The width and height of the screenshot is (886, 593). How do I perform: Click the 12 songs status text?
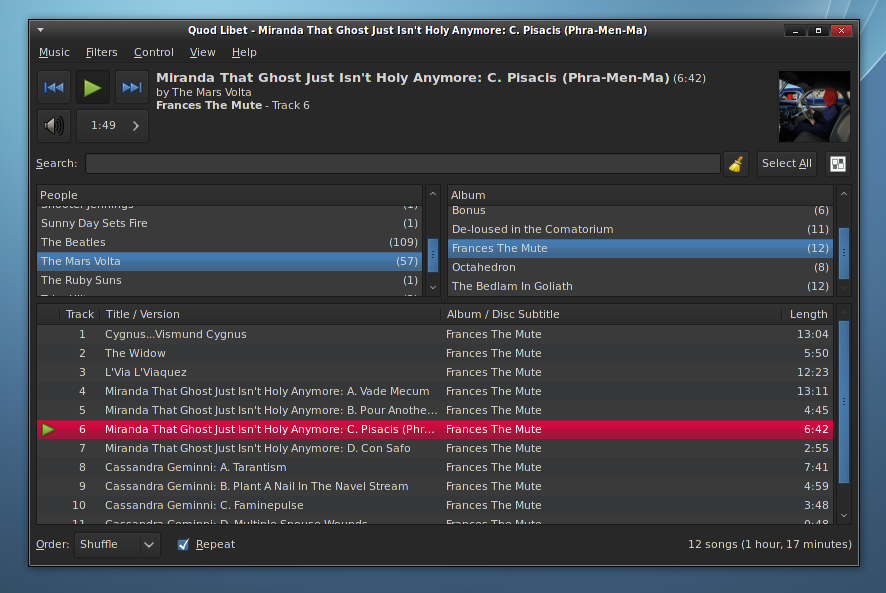769,544
